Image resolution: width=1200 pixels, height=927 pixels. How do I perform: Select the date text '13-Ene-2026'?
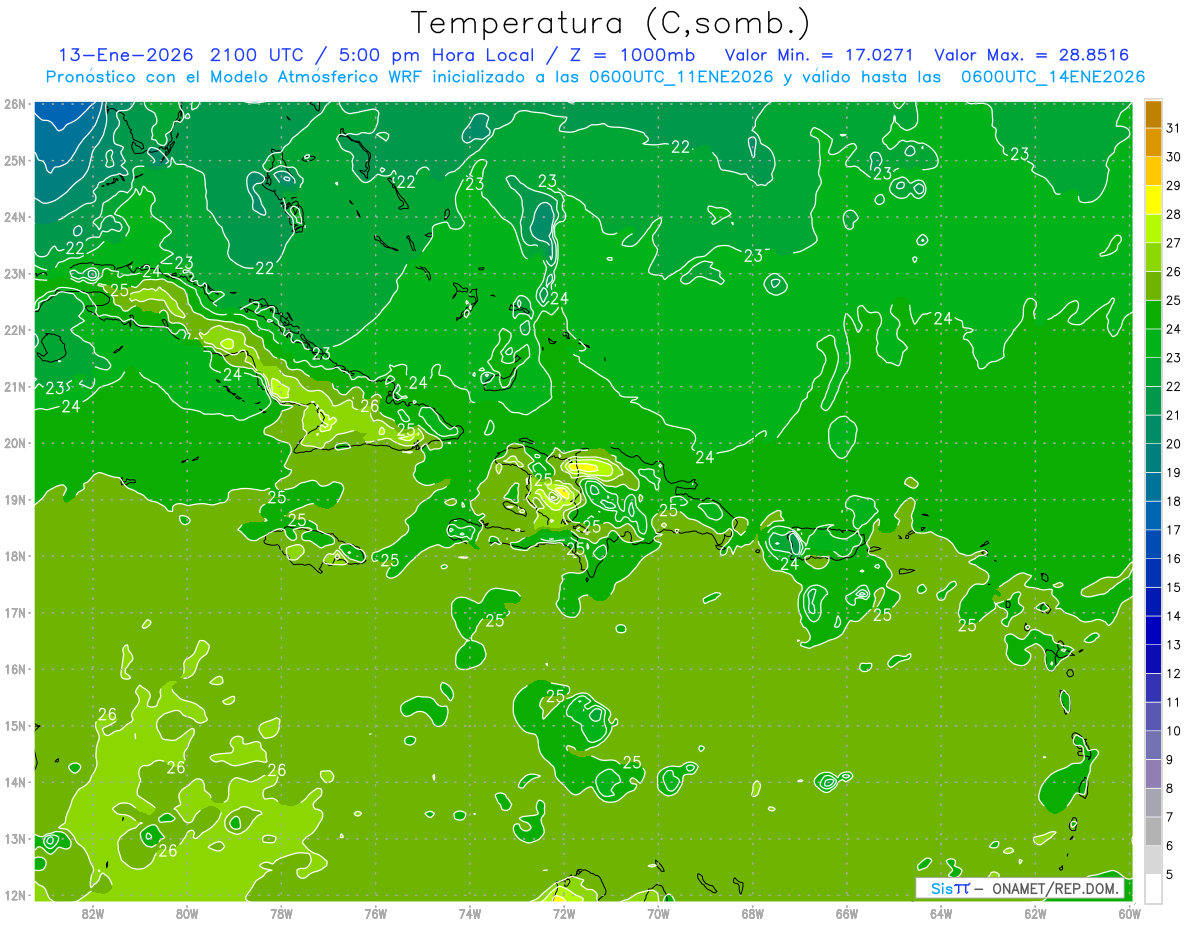[x=127, y=54]
